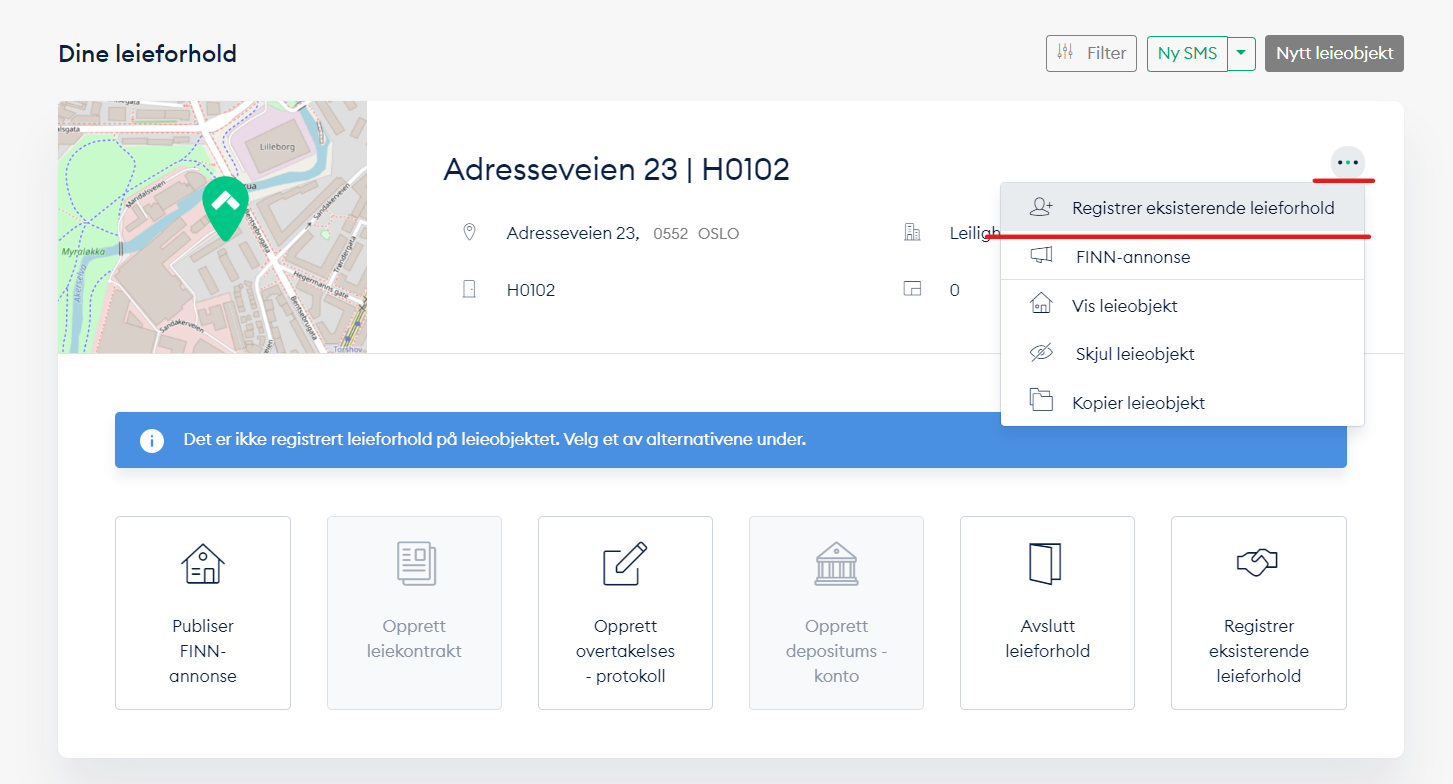Image resolution: width=1453 pixels, height=784 pixels.
Task: Expand the Ny SMS dropdown arrow
Action: [x=1241, y=54]
